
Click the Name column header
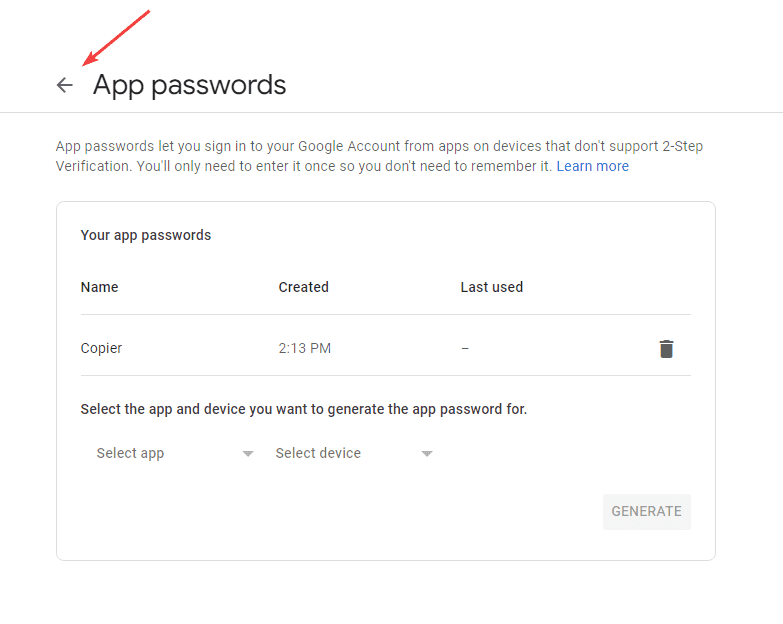(99, 287)
